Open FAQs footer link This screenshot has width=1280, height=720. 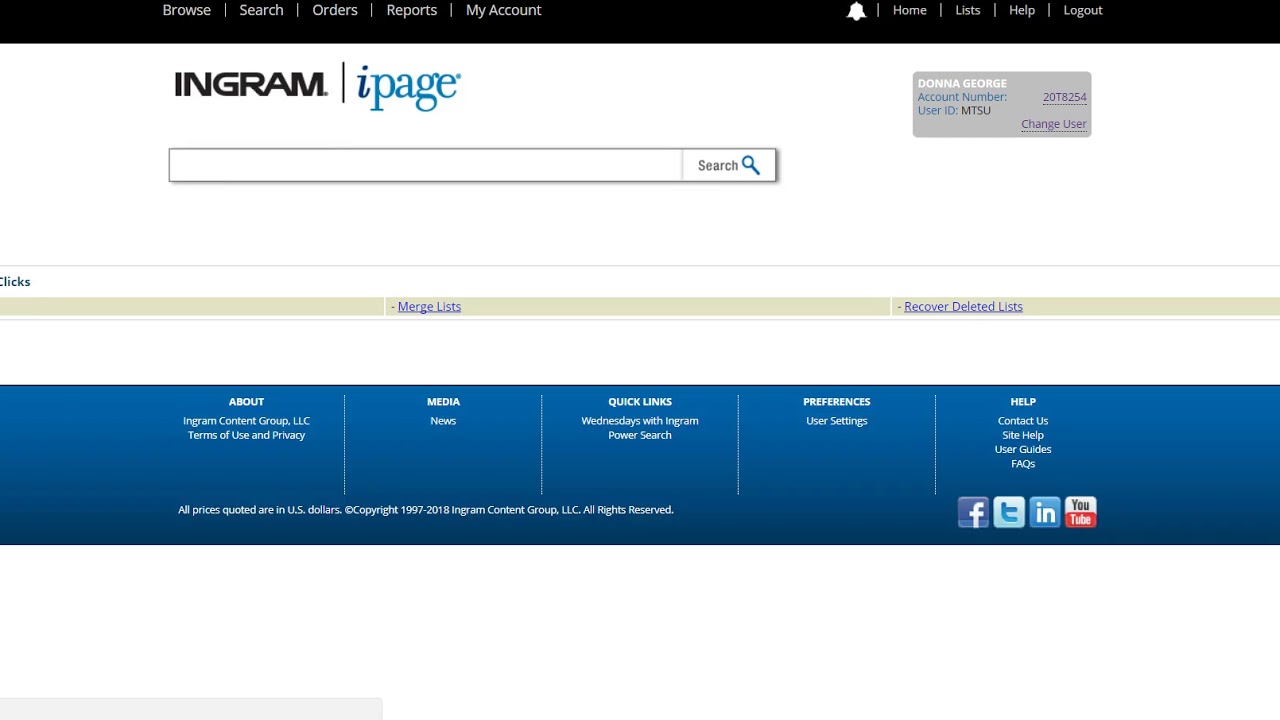point(1023,463)
